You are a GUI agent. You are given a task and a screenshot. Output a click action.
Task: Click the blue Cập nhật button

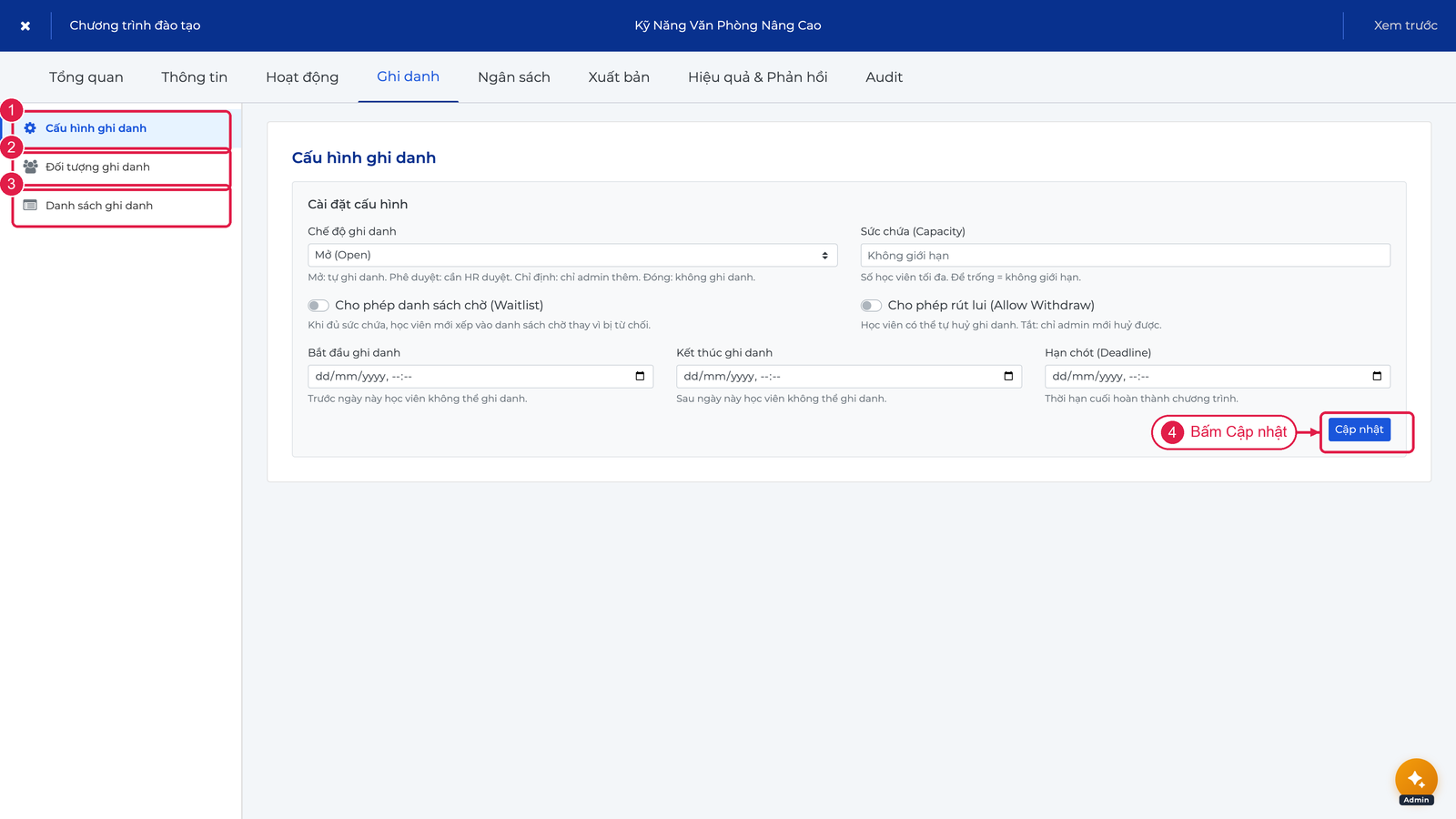1360,430
